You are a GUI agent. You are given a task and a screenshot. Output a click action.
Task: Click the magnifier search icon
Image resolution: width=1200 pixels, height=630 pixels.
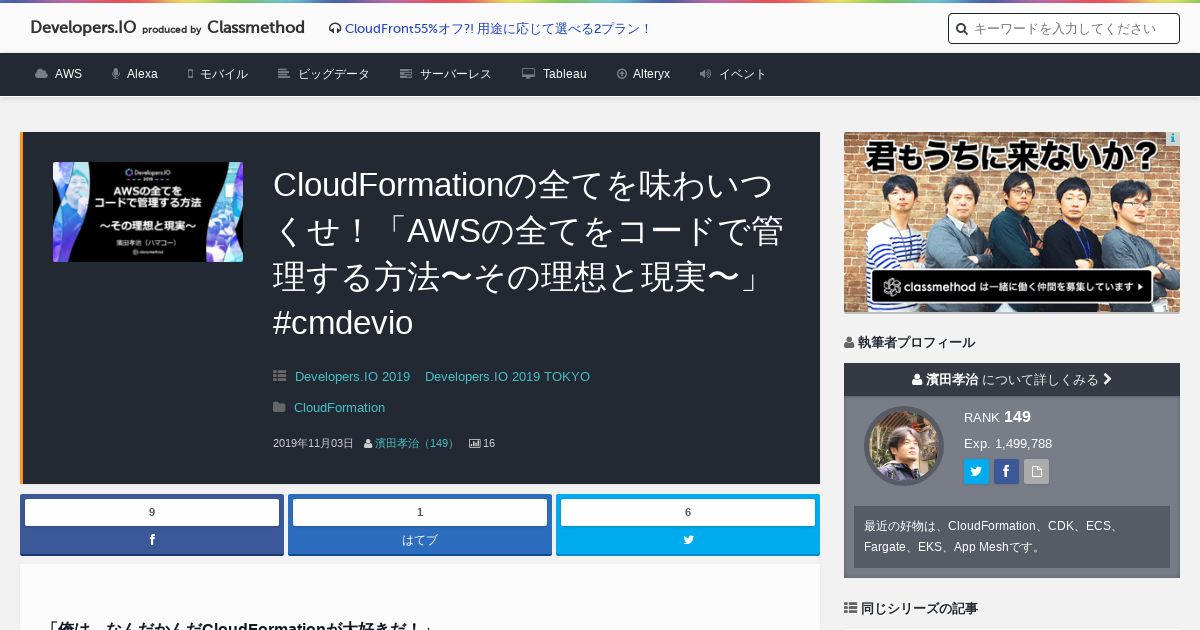962,29
